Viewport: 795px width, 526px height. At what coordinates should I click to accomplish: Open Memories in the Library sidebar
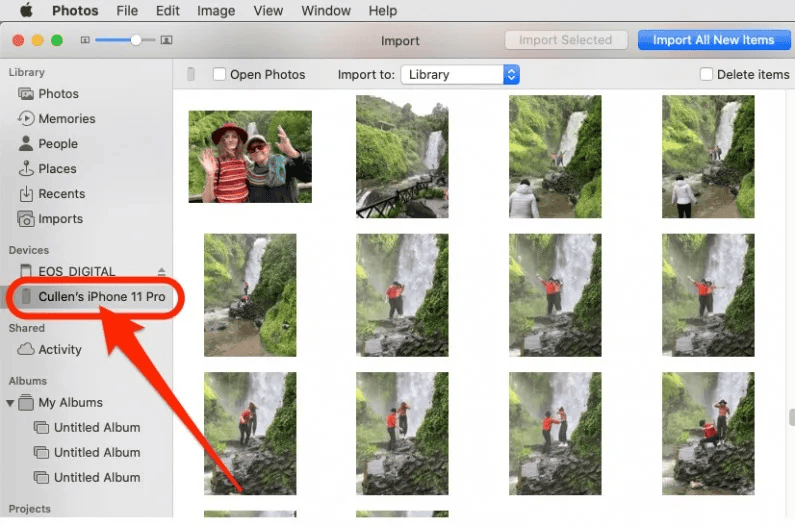[x=66, y=119]
